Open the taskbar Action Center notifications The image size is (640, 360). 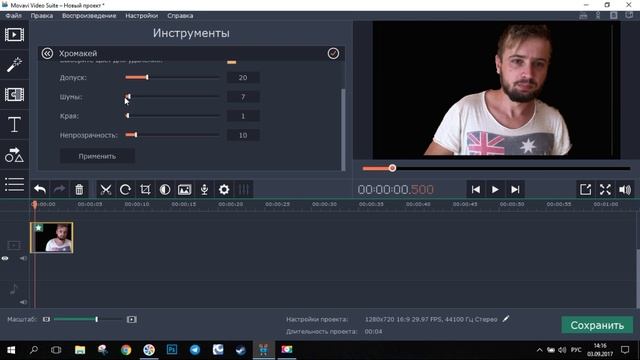[625, 350]
